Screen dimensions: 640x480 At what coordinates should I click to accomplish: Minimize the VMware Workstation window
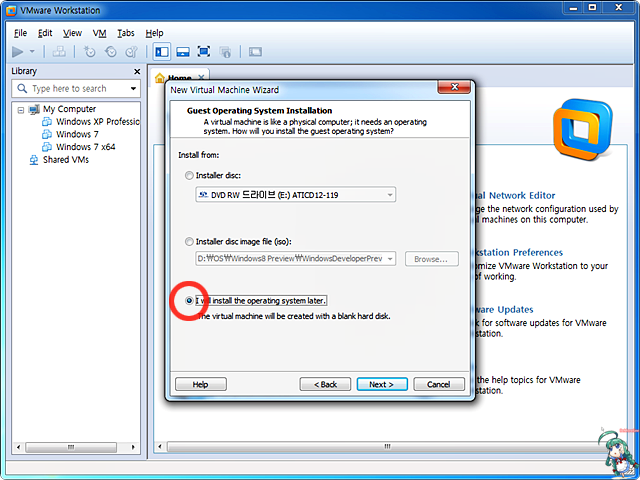pyautogui.click(x=573, y=7)
